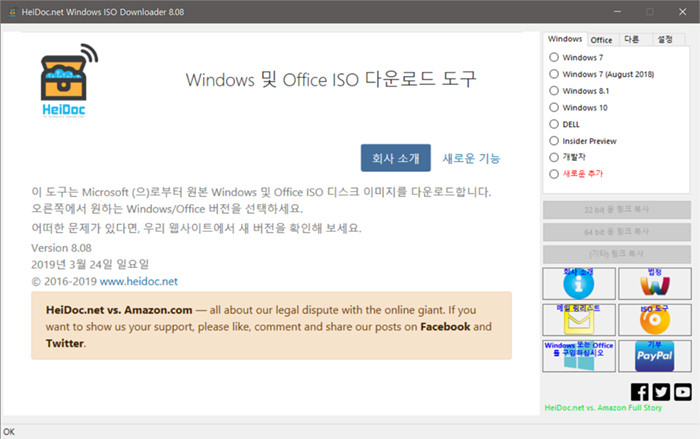Click the 64 bit link copy button
Image resolution: width=700 pixels, height=439 pixels.
617,232
